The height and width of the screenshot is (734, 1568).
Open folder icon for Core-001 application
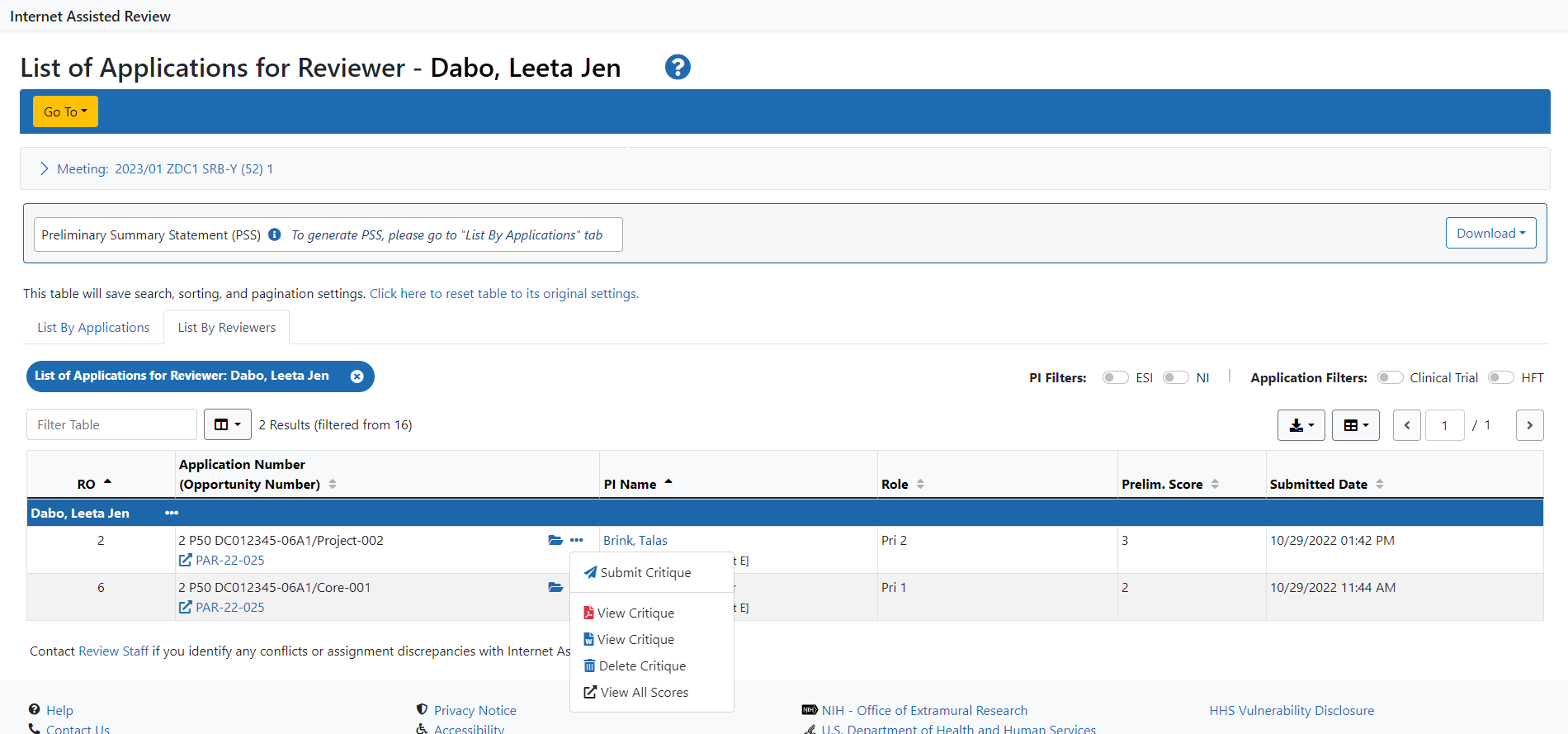click(555, 587)
